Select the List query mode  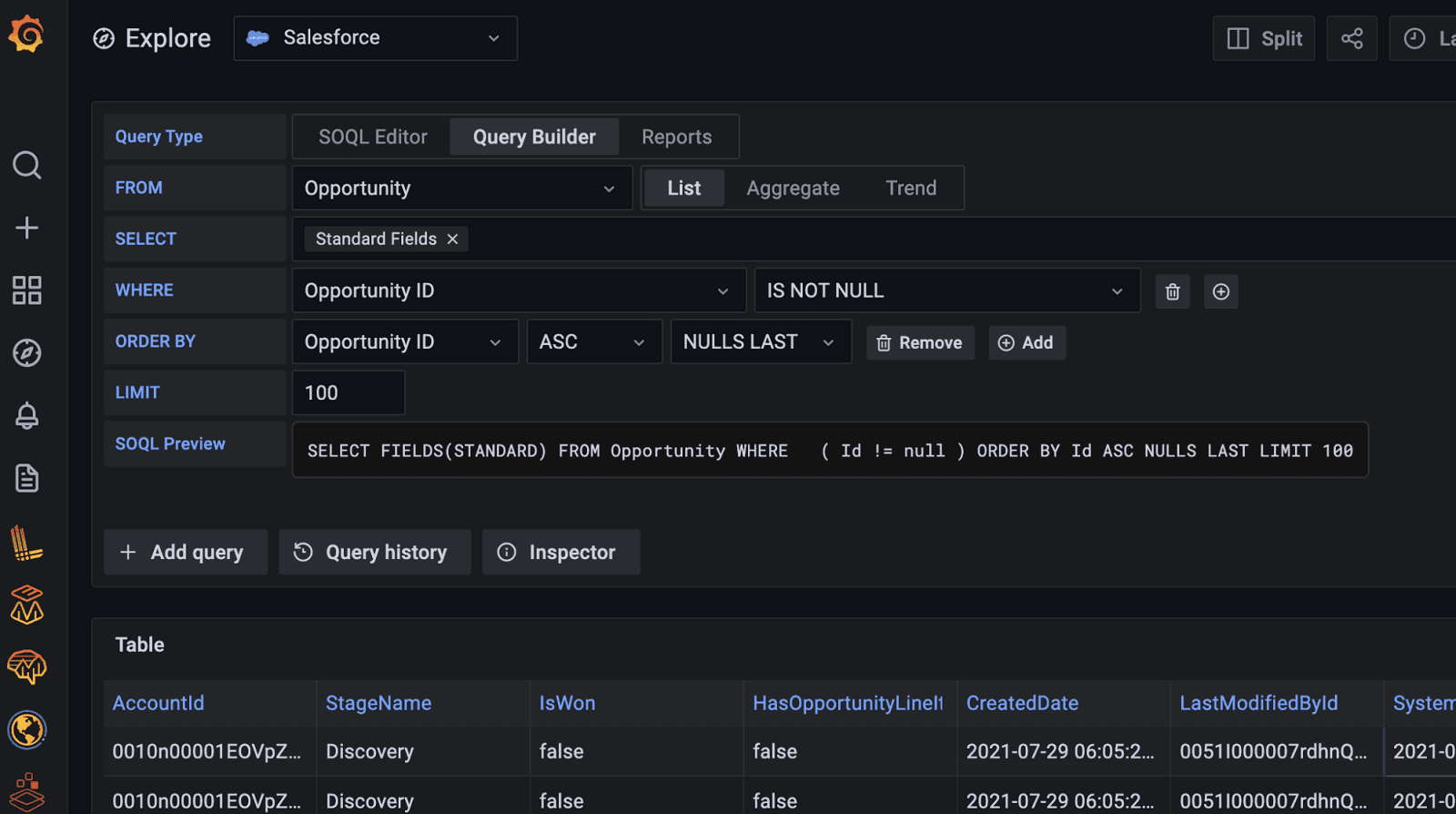pos(684,188)
